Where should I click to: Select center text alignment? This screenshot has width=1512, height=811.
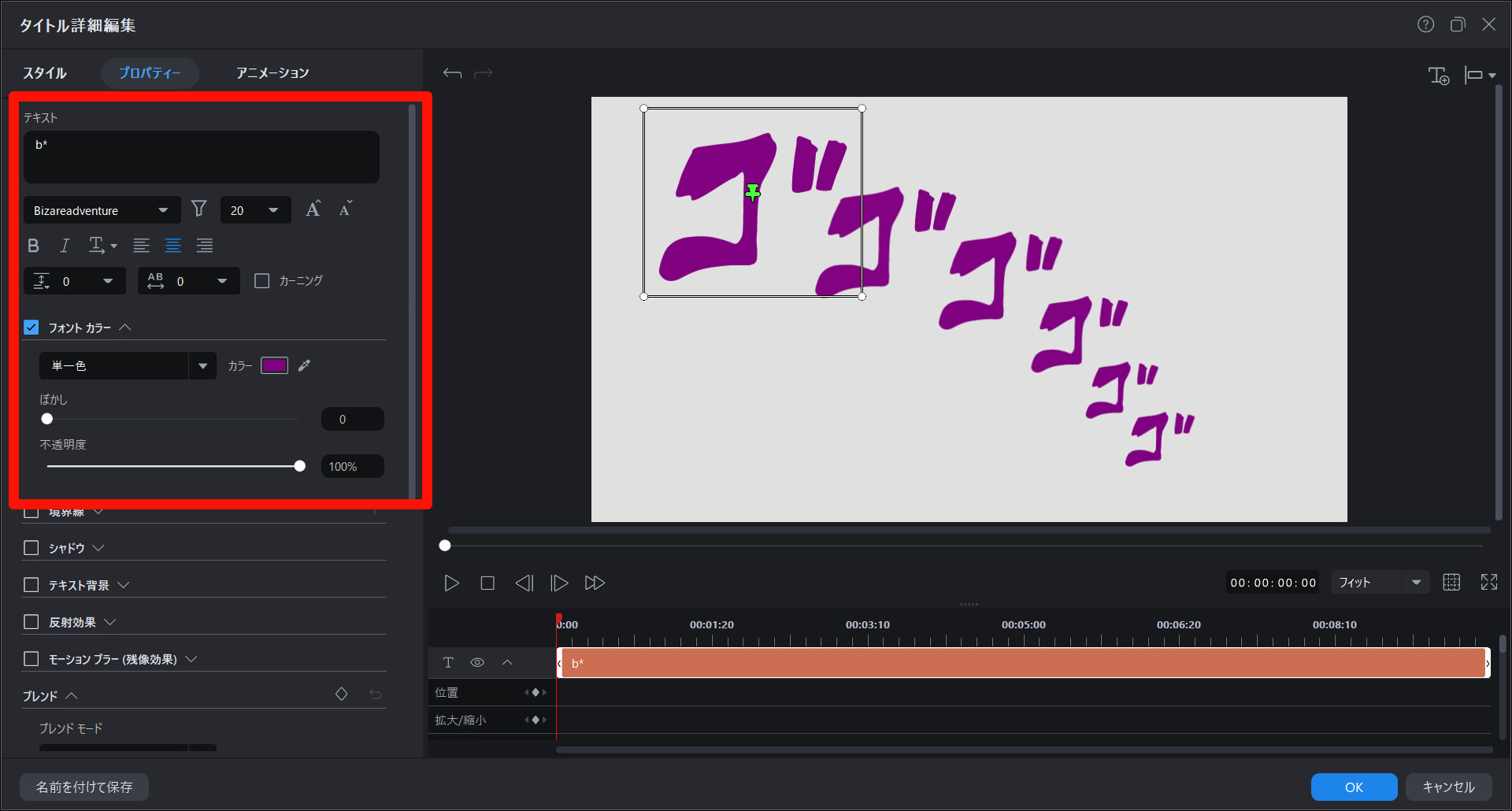[x=173, y=246]
